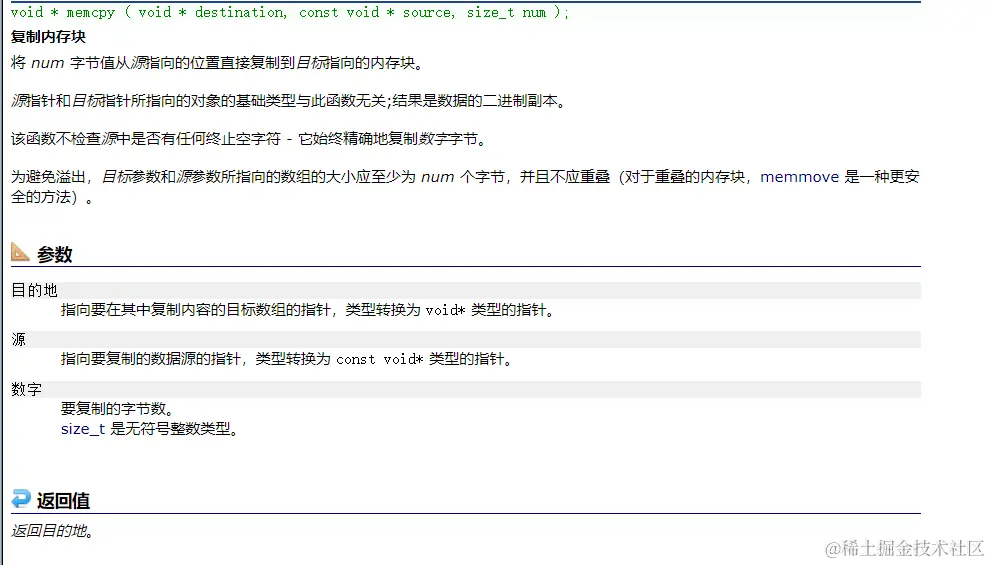This screenshot has height=565, width=991.
Task: Open the size_t link
Action: [x=83, y=429]
